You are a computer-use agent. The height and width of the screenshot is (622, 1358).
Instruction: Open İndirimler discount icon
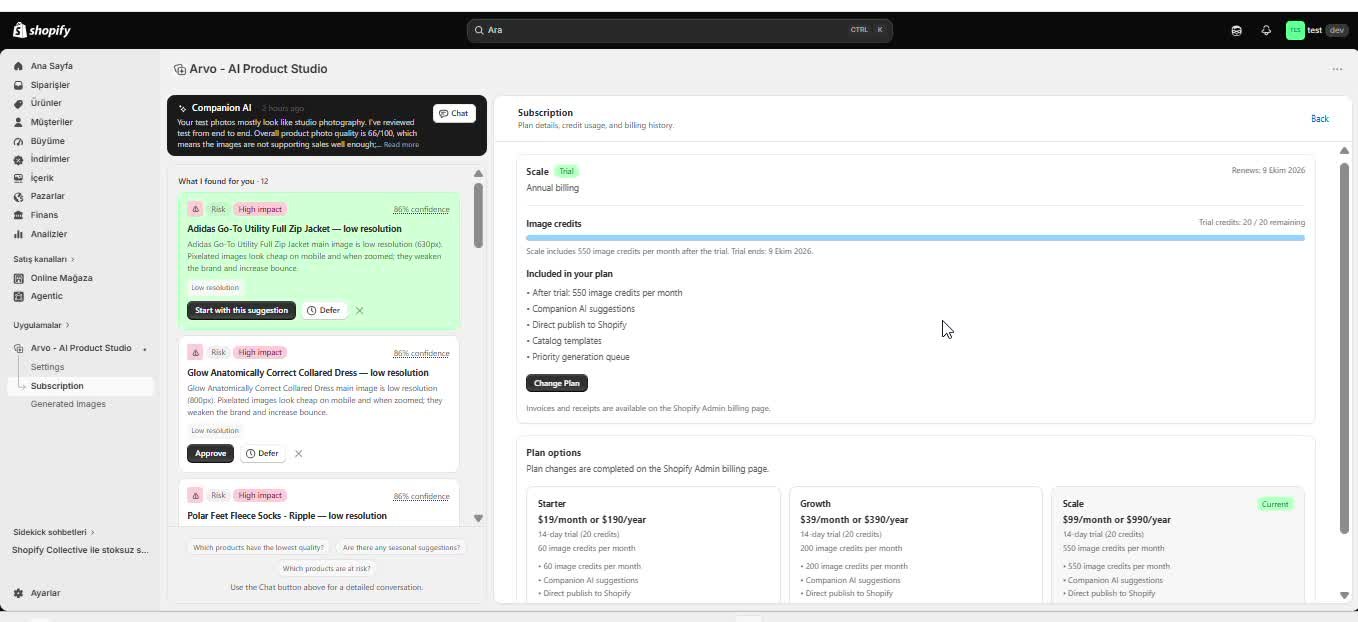[x=18, y=159]
